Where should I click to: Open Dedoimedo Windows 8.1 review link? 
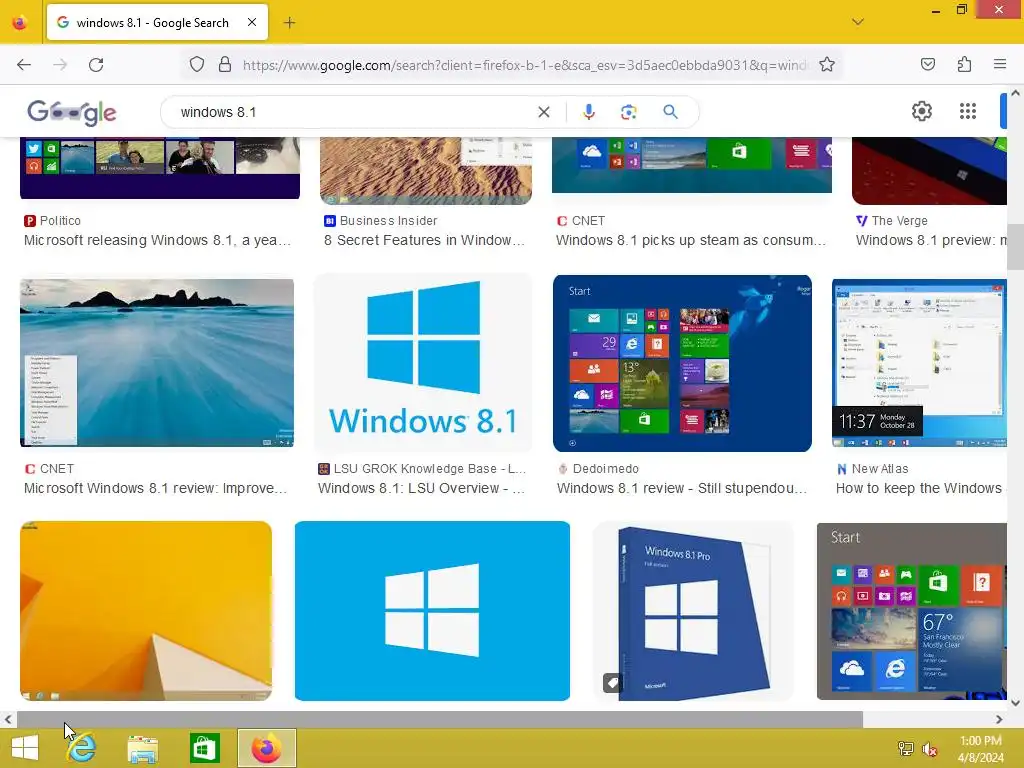682,488
